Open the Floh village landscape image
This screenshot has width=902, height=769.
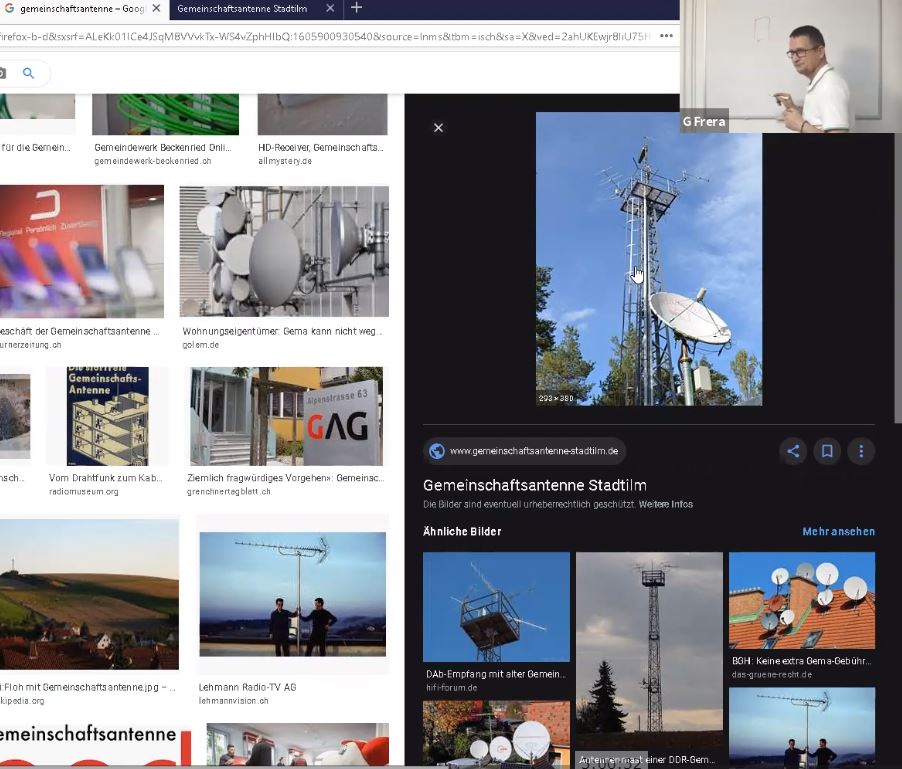click(x=89, y=594)
